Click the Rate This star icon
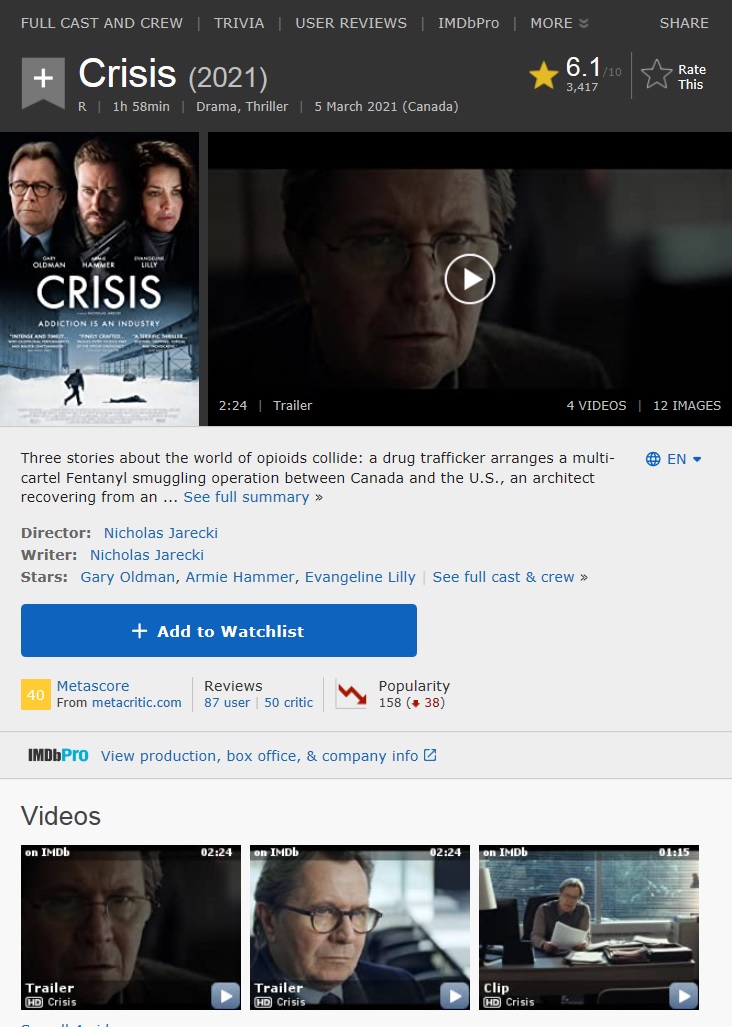732x1027 pixels. tap(656, 75)
